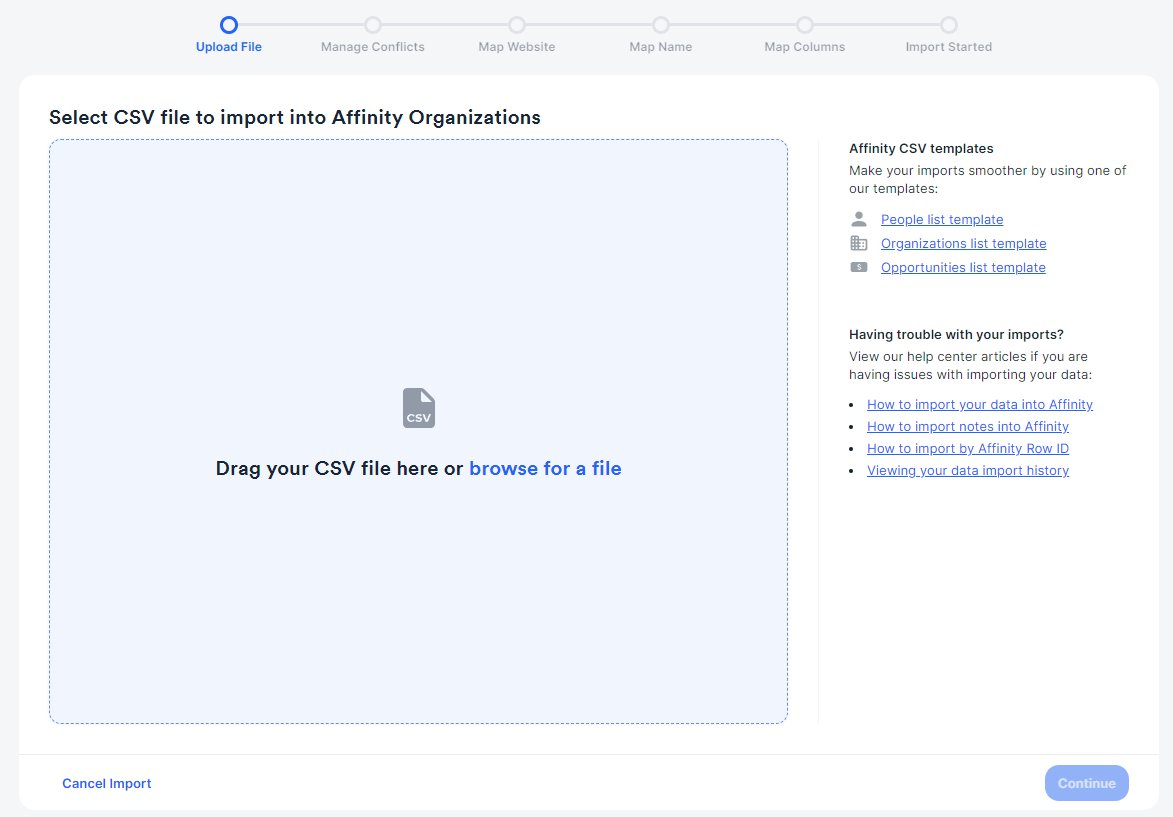Image resolution: width=1173 pixels, height=817 pixels.
Task: Cancel the import
Action: (x=106, y=783)
